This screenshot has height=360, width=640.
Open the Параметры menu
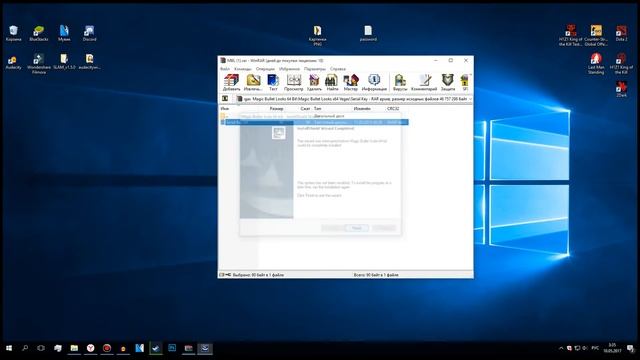pos(315,69)
